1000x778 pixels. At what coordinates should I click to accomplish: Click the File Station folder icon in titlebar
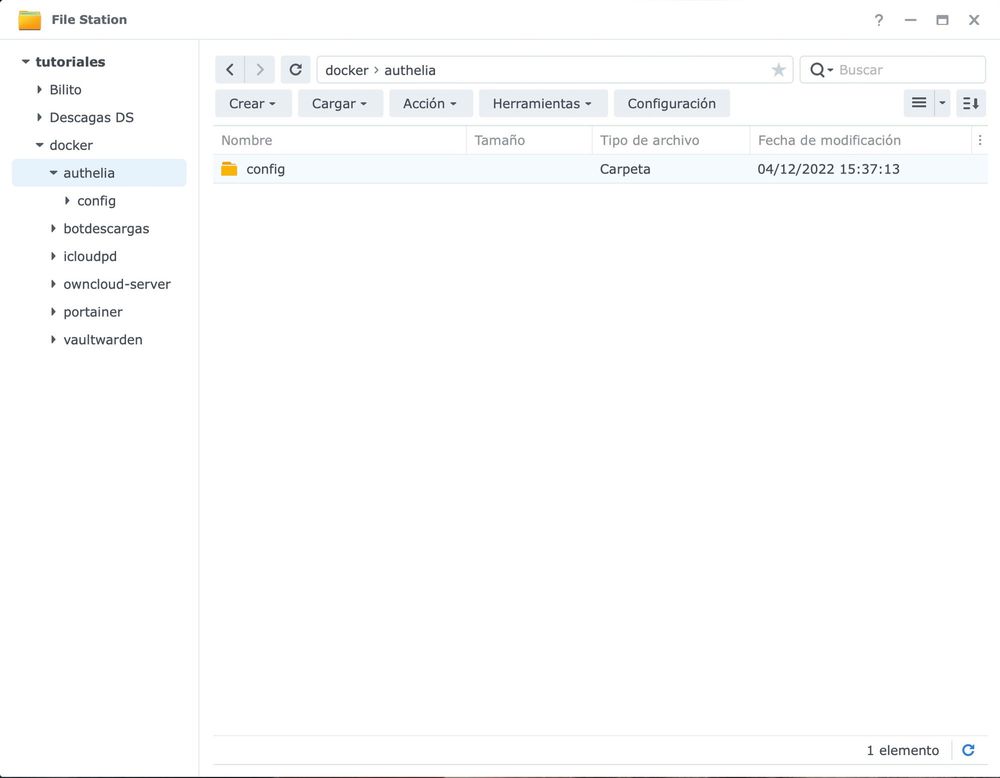pyautogui.click(x=29, y=18)
